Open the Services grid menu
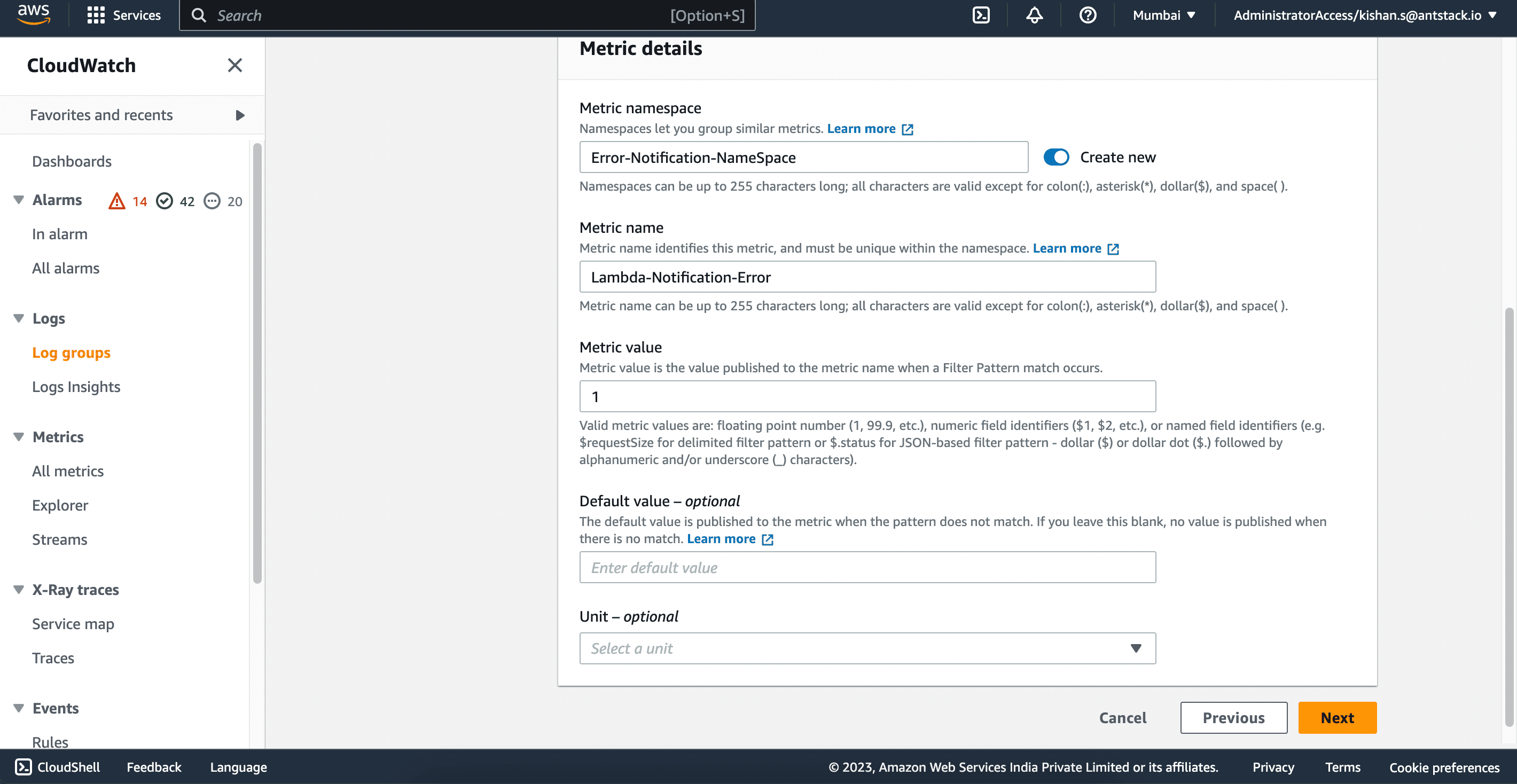Screen dimensions: 1517x784 (124, 15)
